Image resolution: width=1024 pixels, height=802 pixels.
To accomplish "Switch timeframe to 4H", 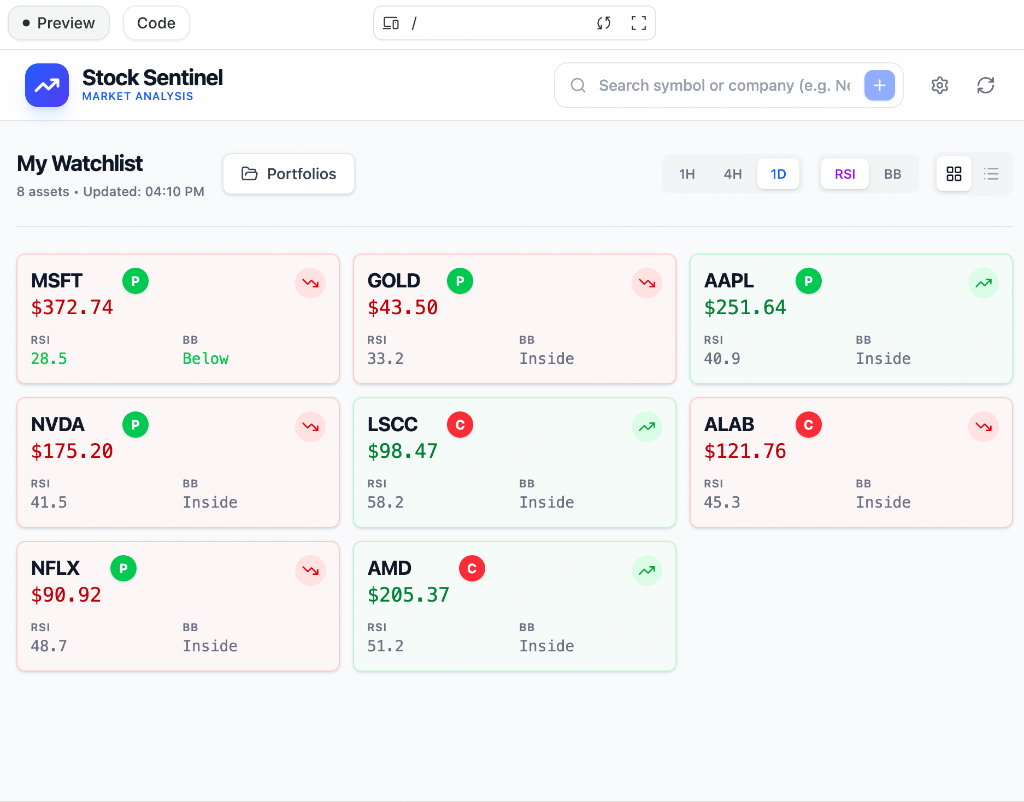I will pyautogui.click(x=733, y=173).
